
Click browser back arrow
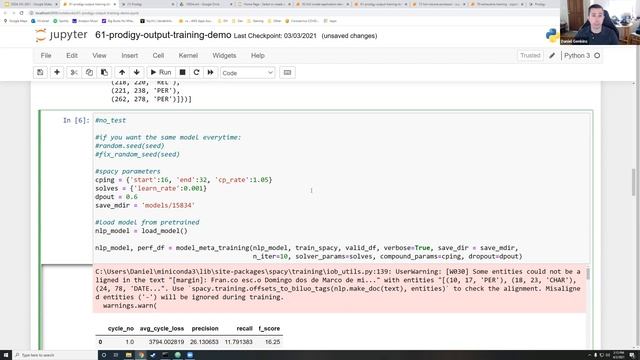pyautogui.click(x=5, y=13)
